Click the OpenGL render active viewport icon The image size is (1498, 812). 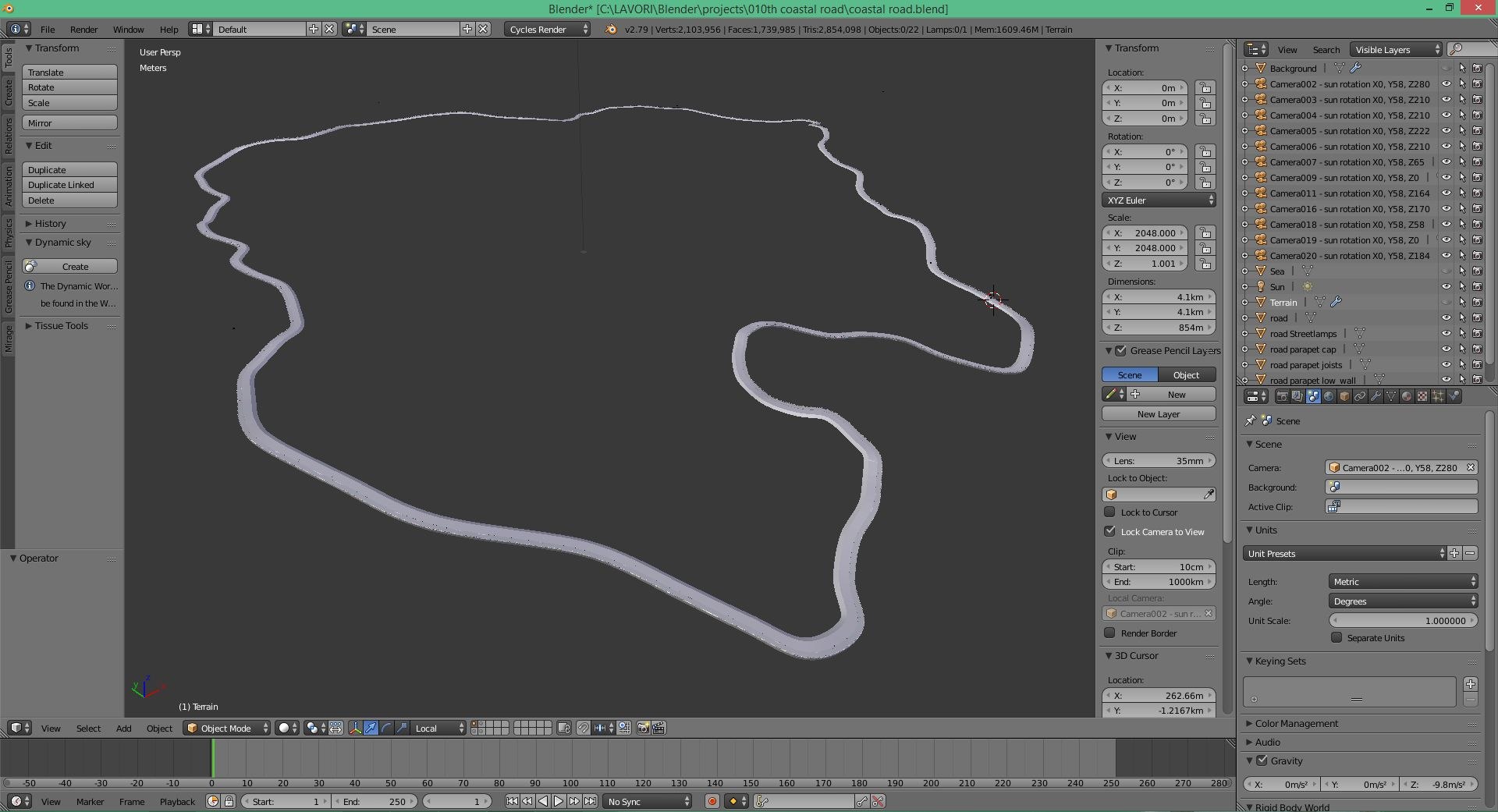coord(643,728)
